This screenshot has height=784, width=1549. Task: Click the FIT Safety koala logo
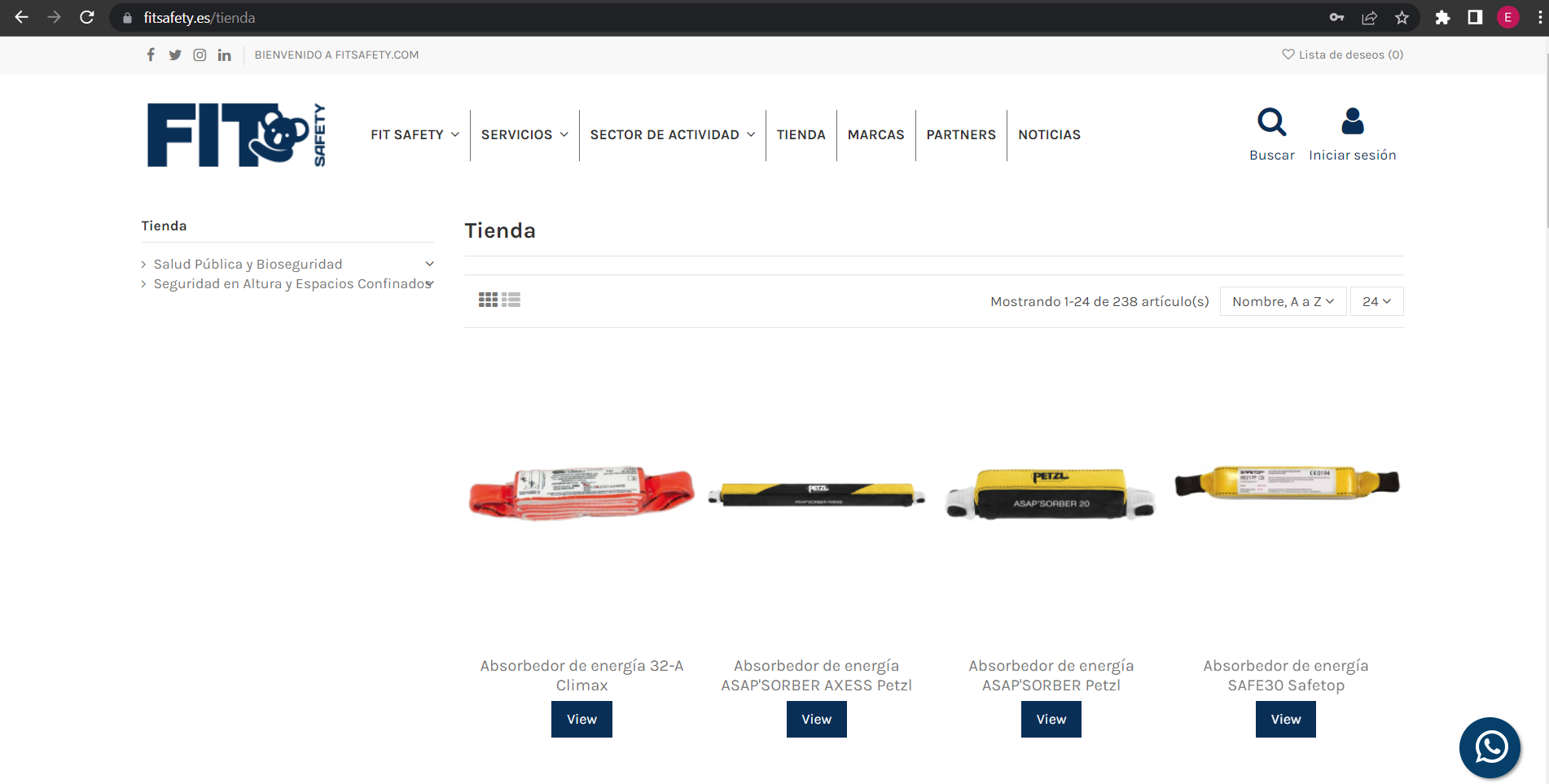click(x=236, y=134)
